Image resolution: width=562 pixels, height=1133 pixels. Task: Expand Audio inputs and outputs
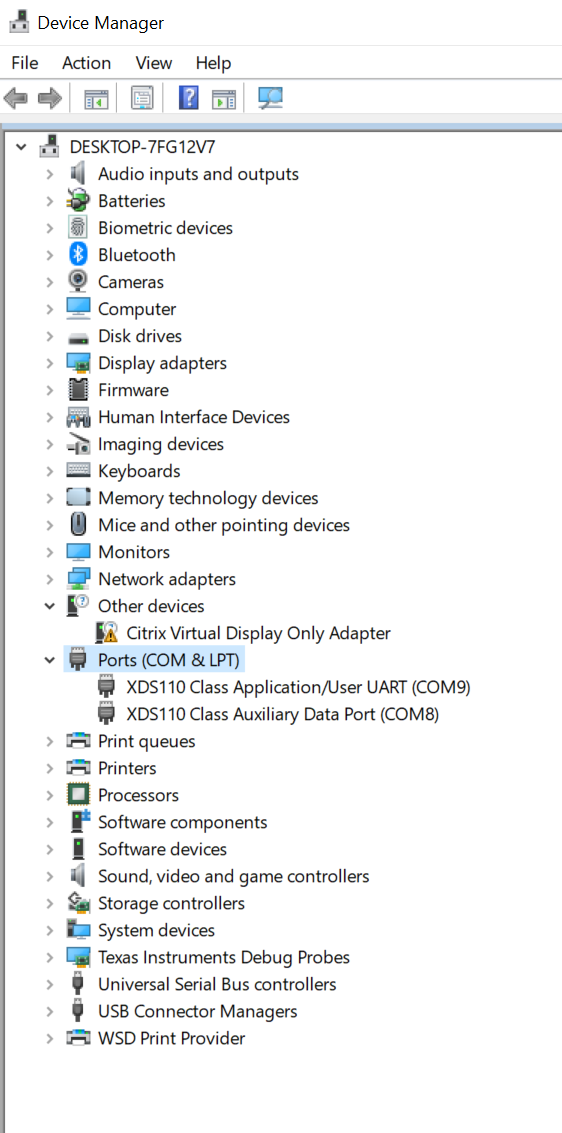coord(50,174)
